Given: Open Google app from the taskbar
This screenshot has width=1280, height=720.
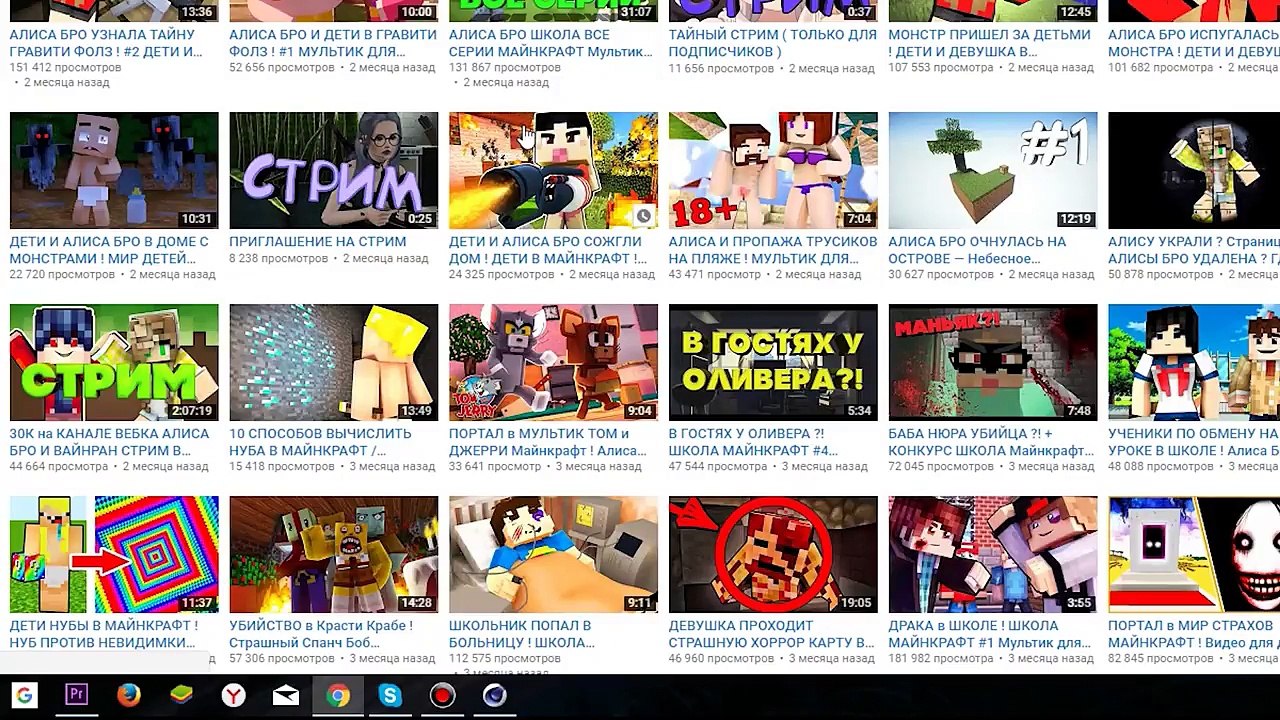Looking at the screenshot, I should pyautogui.click(x=24, y=696).
